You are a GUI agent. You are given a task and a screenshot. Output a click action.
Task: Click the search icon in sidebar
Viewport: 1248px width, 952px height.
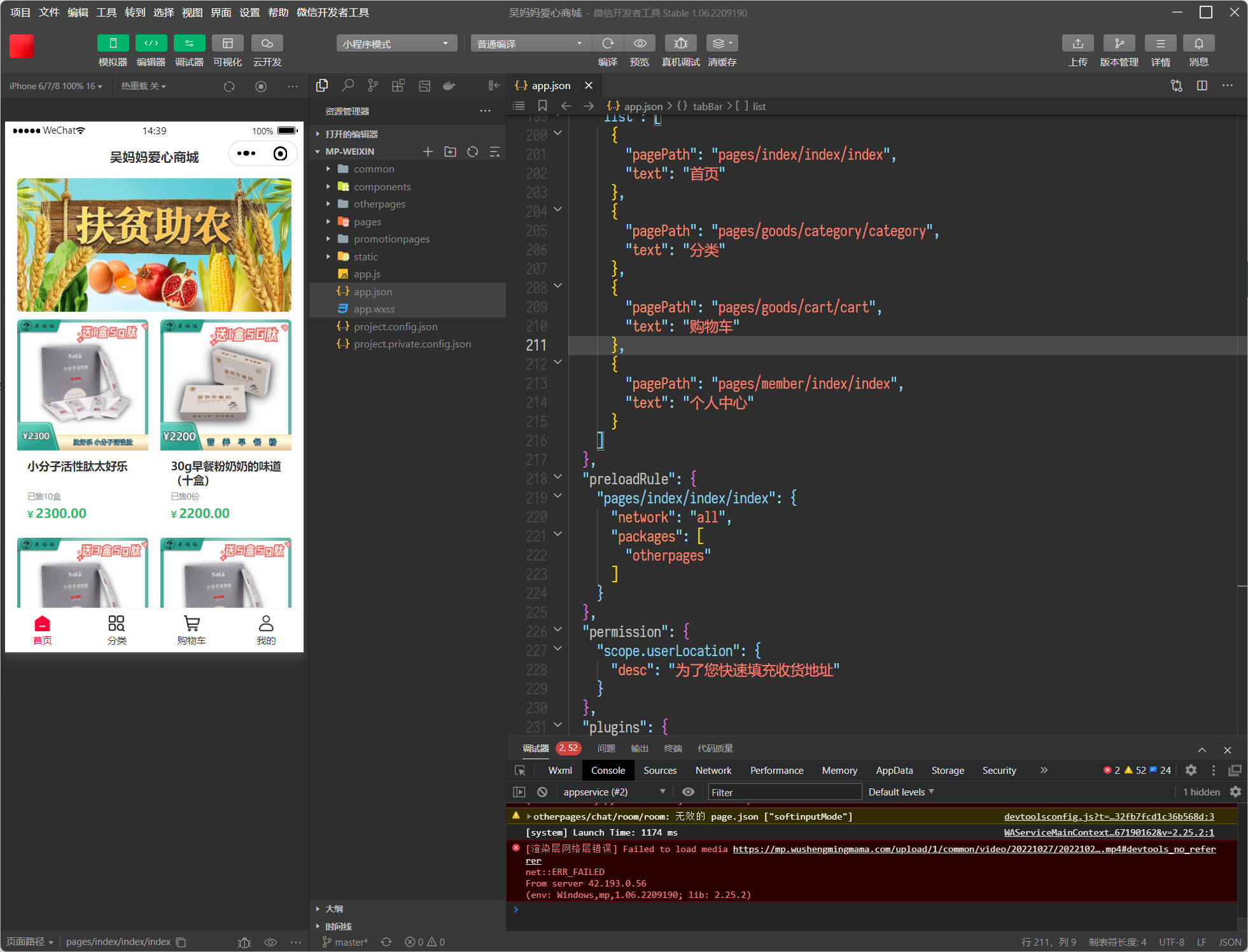tap(347, 85)
